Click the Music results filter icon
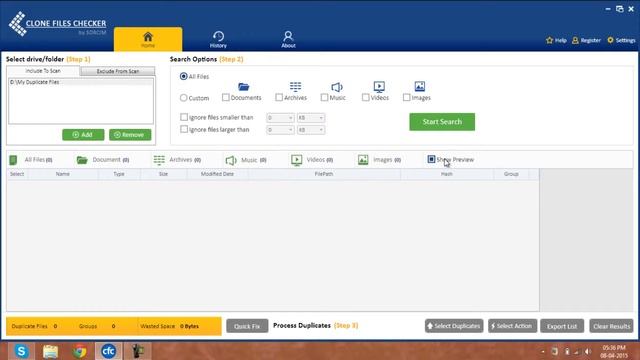640x360 pixels. [x=231, y=160]
